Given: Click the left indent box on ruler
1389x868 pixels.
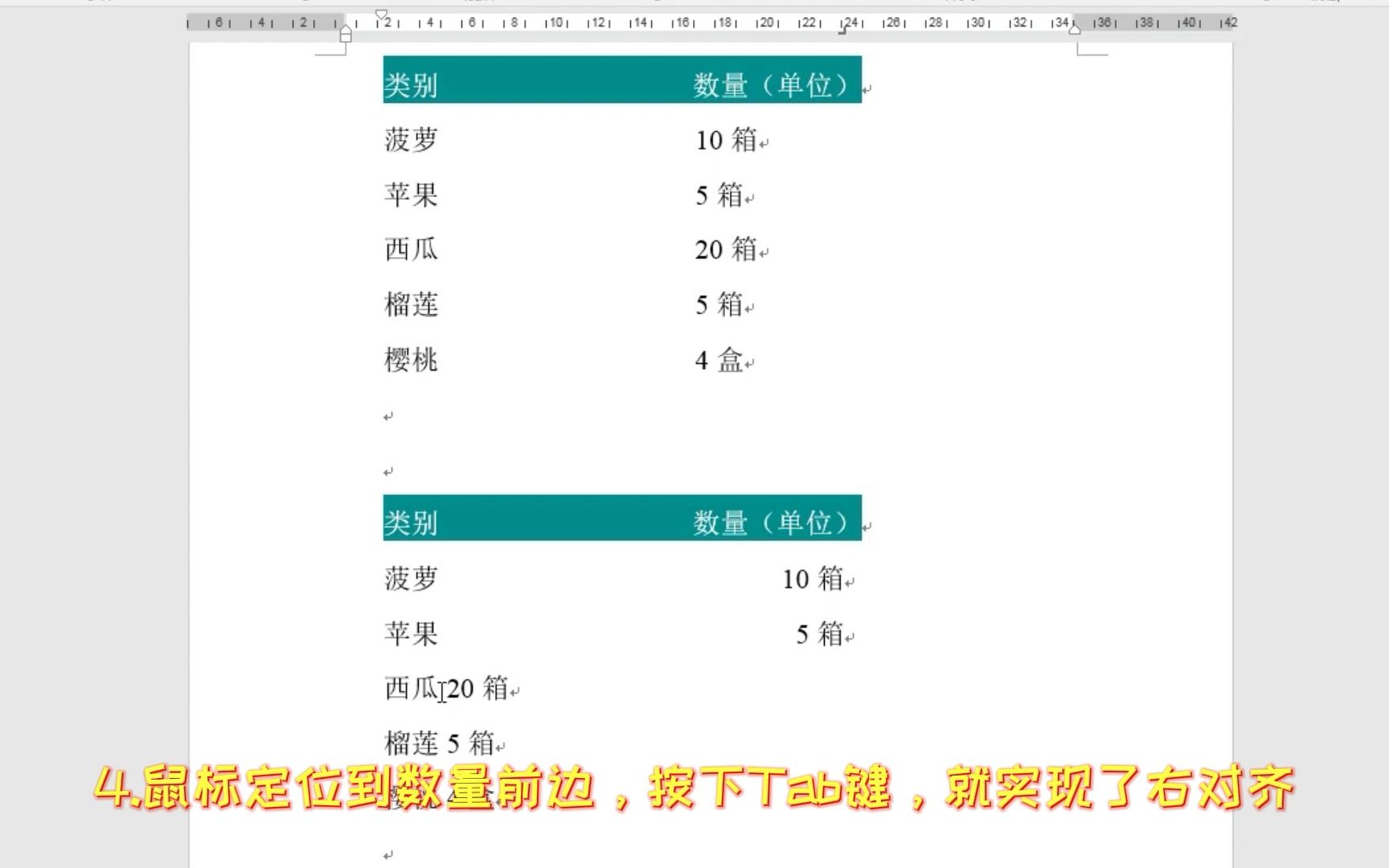Looking at the screenshot, I should pos(346,38).
